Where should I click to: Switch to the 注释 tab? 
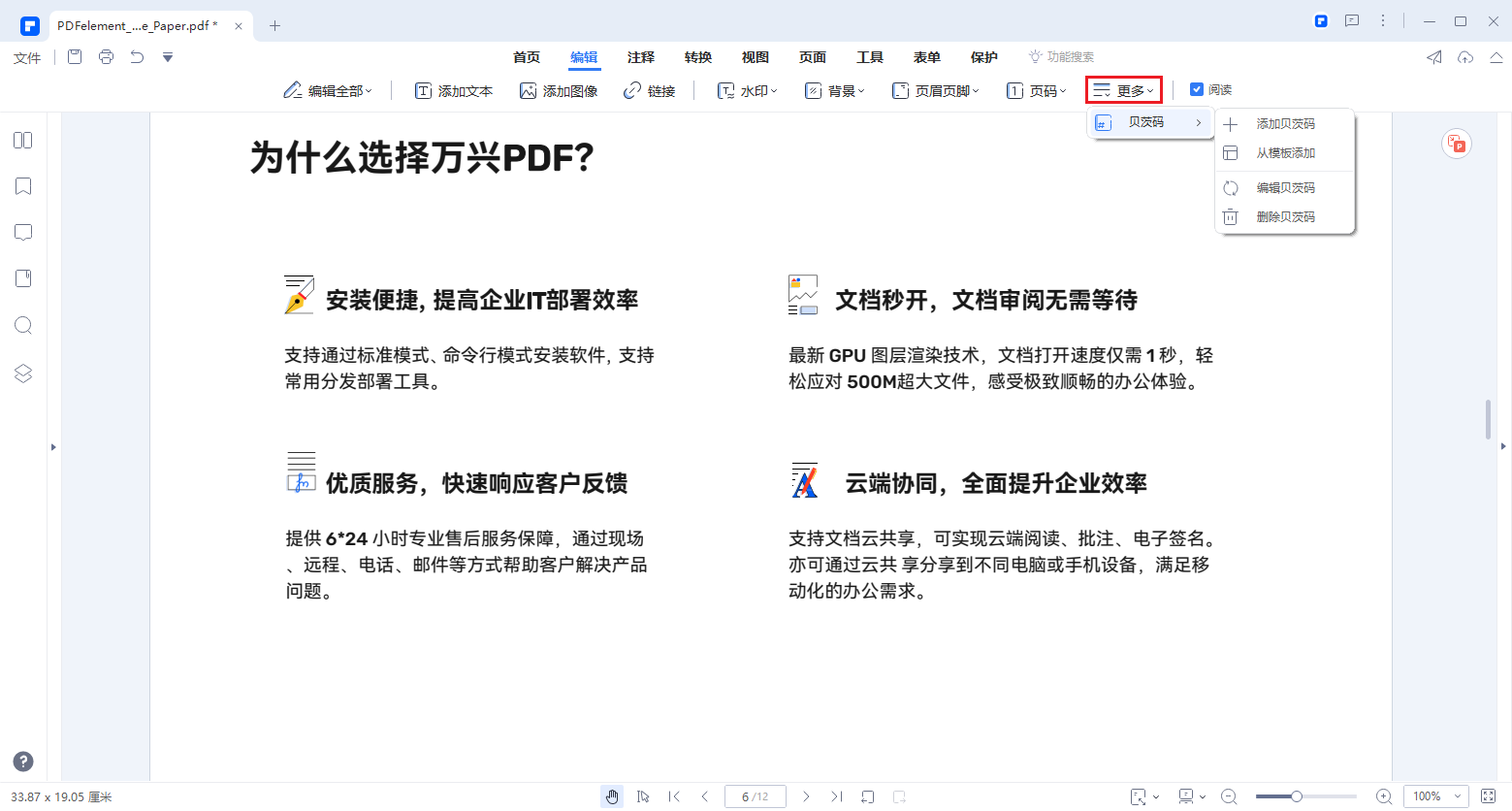click(641, 57)
